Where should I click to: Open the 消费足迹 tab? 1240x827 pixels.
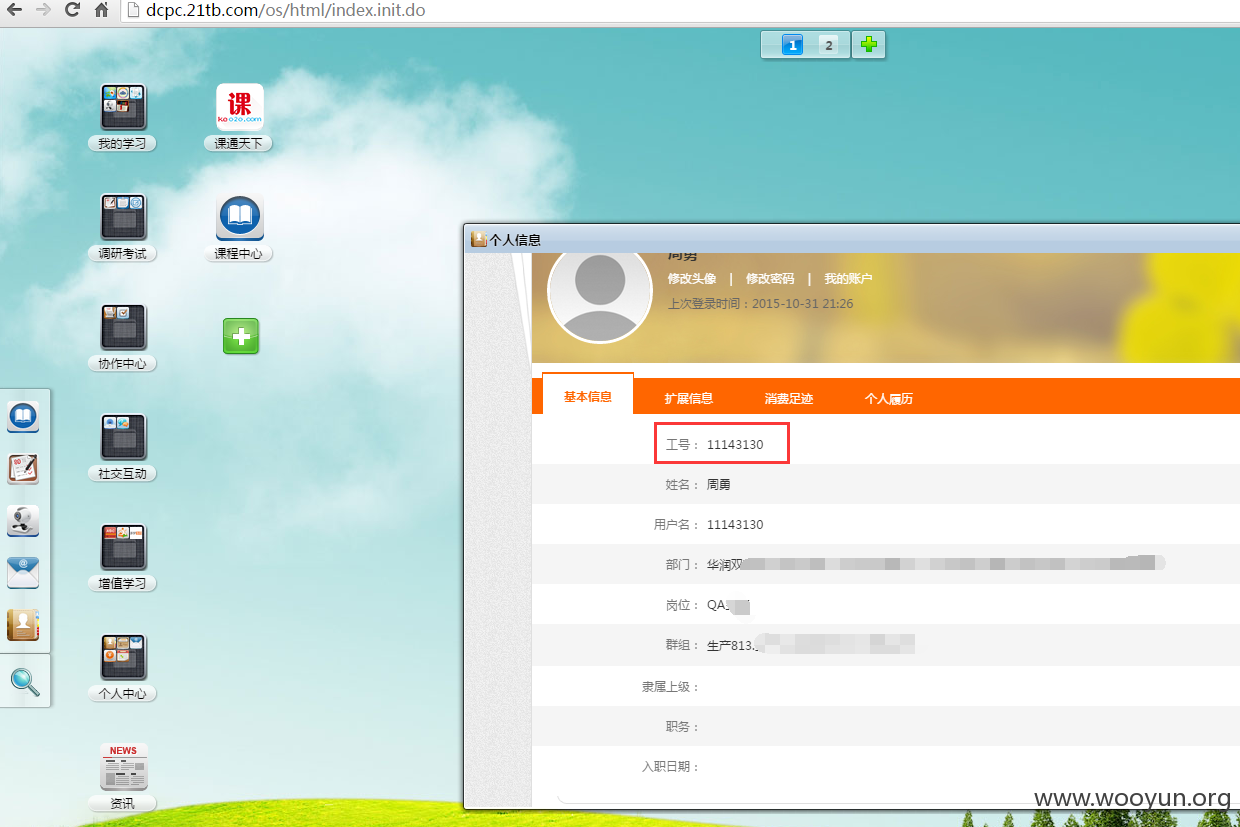789,398
